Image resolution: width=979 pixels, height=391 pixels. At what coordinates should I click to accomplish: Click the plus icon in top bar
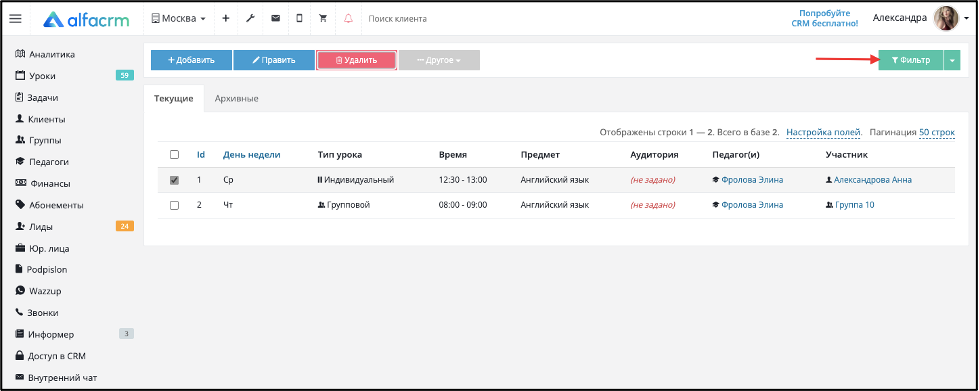pos(225,19)
